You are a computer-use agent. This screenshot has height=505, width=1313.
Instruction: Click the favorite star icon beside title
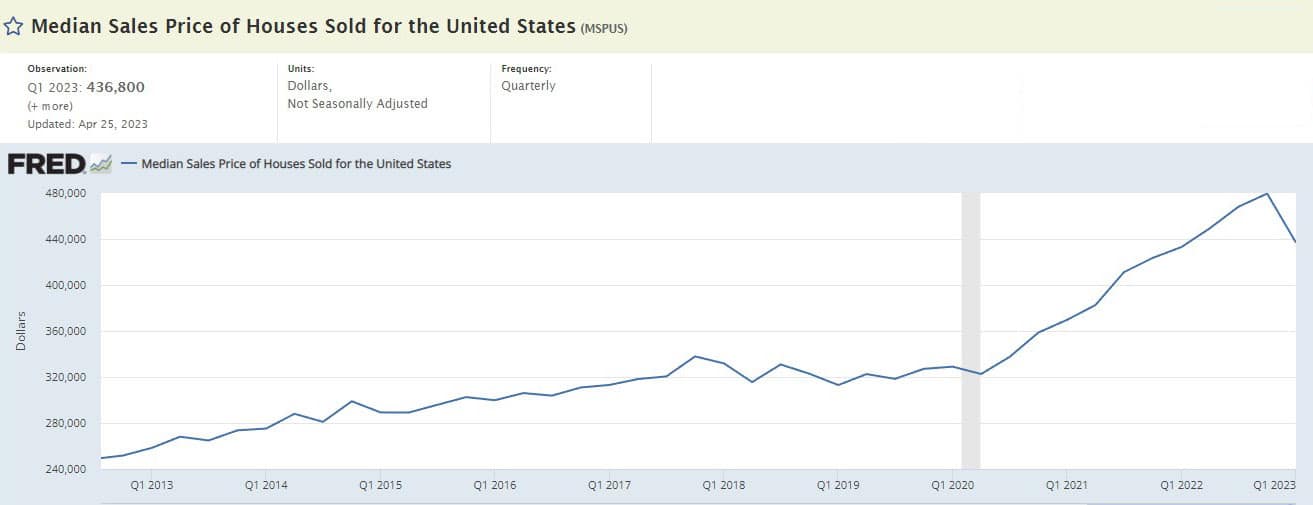(x=13, y=27)
